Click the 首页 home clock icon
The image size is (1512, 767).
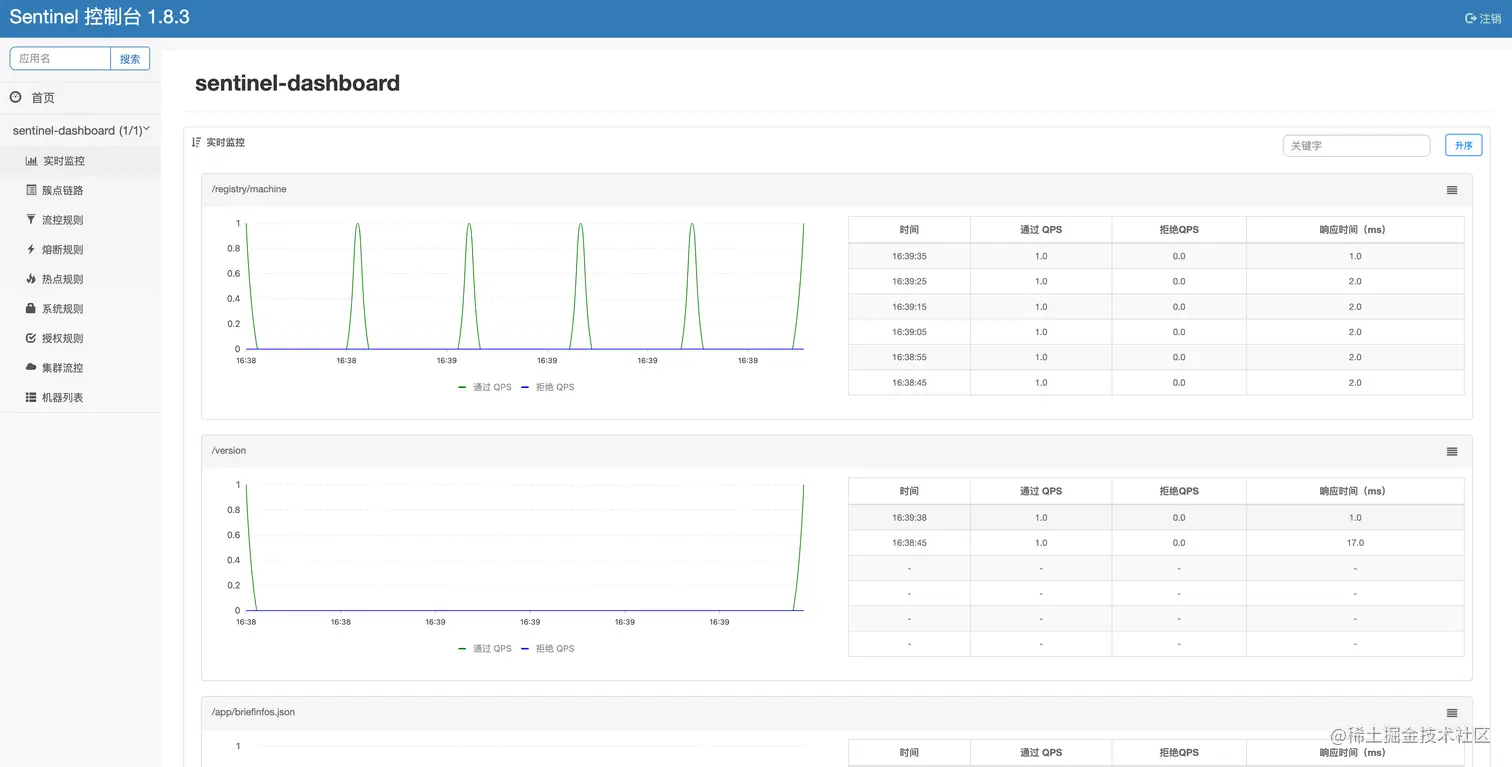[15, 97]
